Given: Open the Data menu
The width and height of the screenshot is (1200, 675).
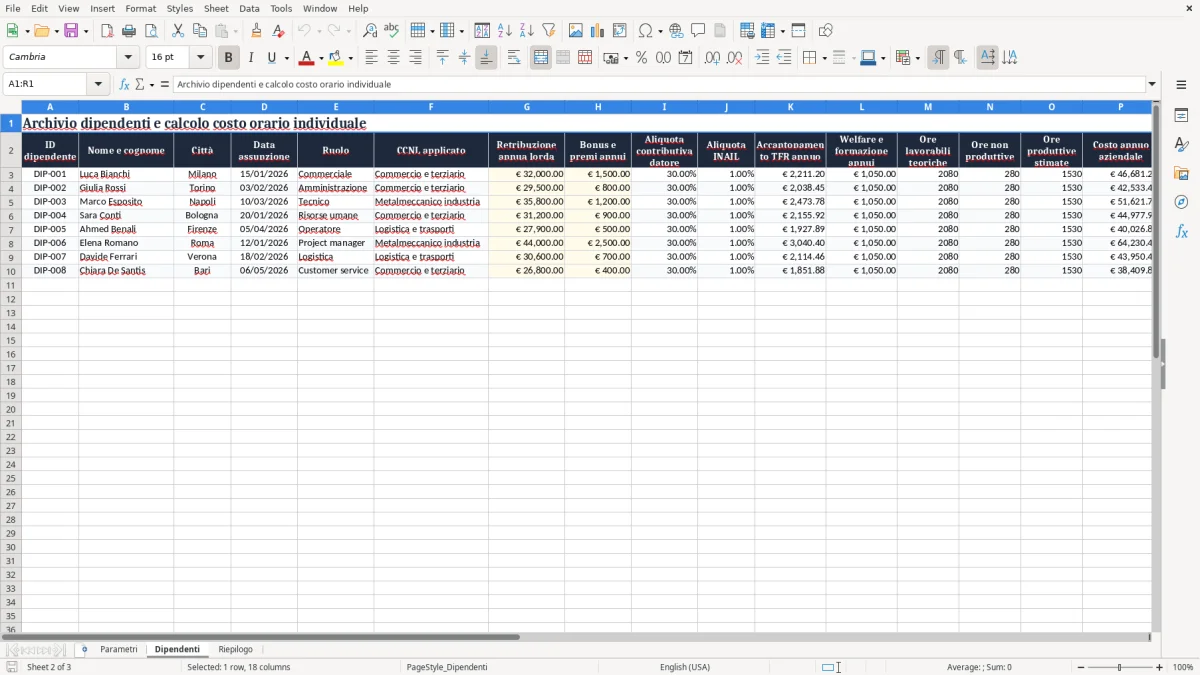Looking at the screenshot, I should tap(249, 8).
